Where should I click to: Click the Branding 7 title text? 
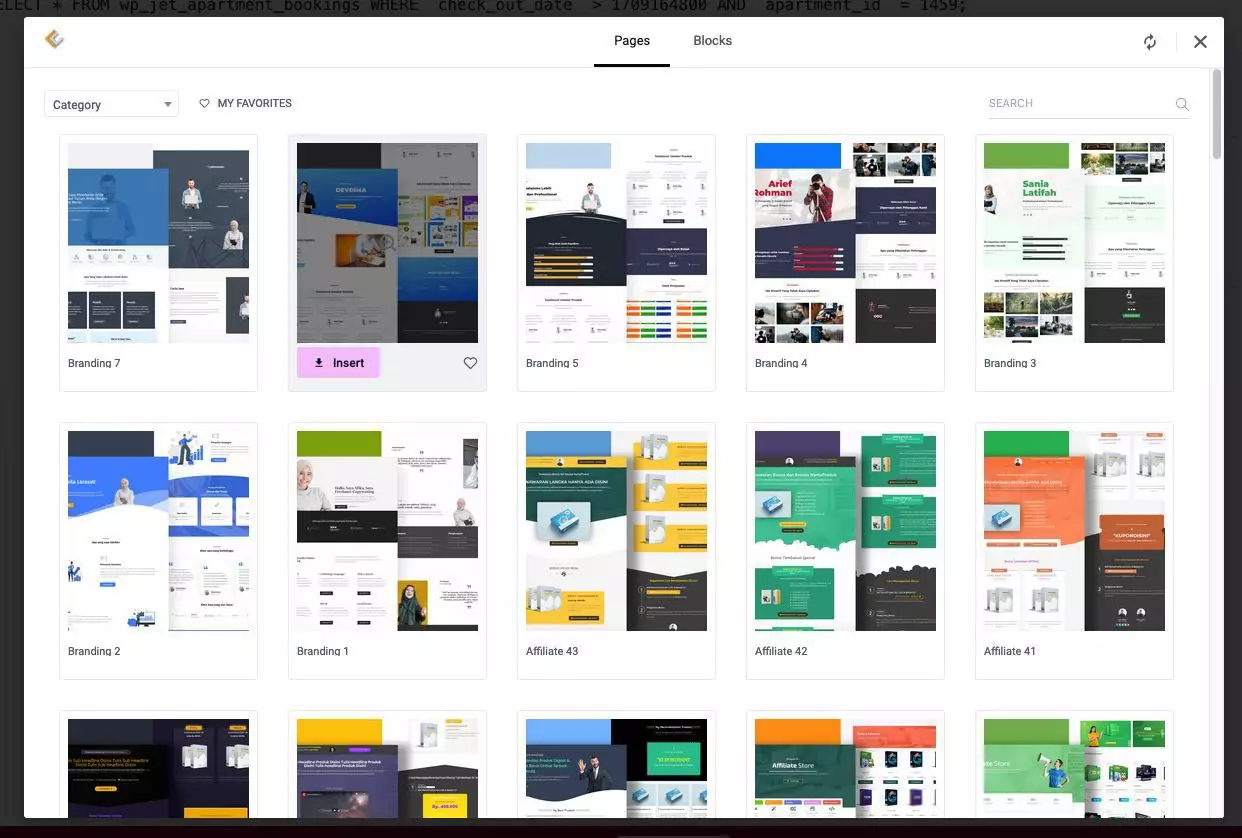[x=94, y=363]
